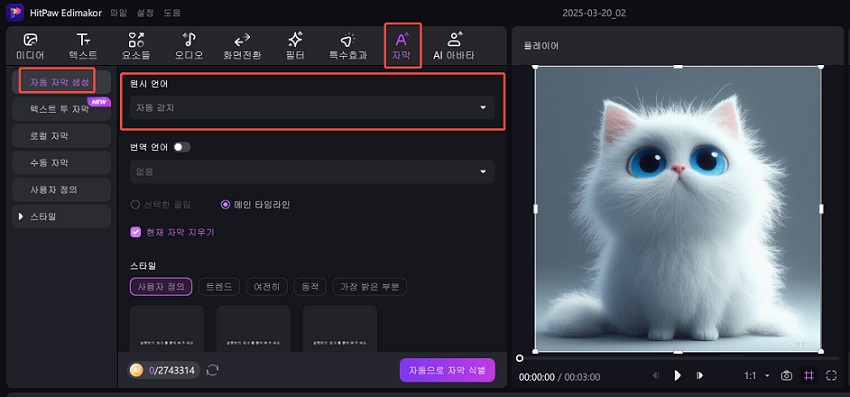Open the AI 아바타 panel

(x=454, y=47)
